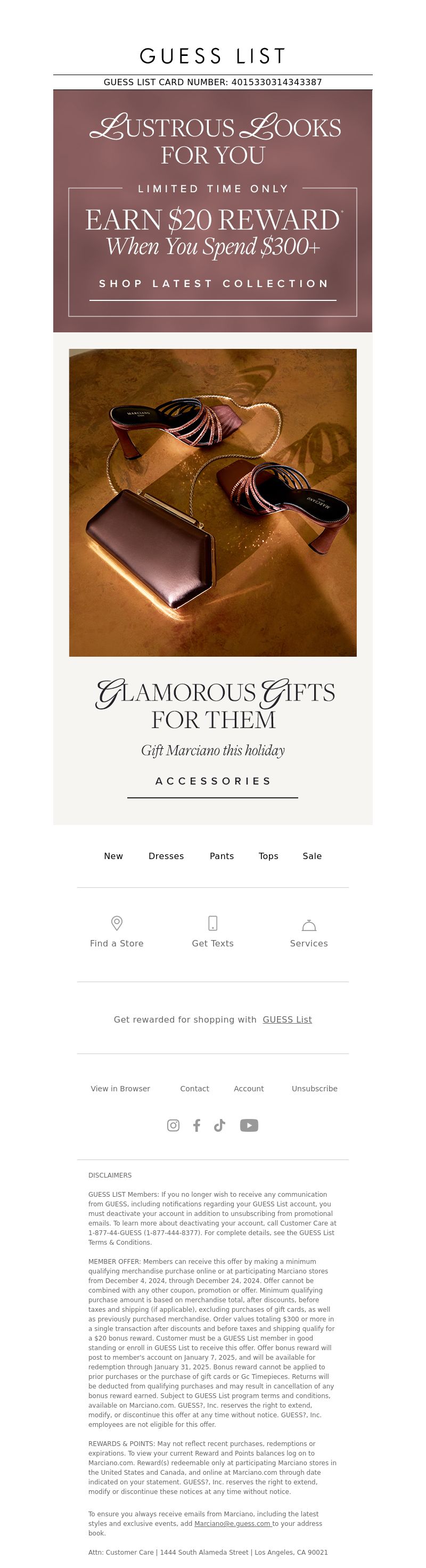Open the TikTok social icon
The height and width of the screenshot is (1568, 426).
(x=220, y=1125)
